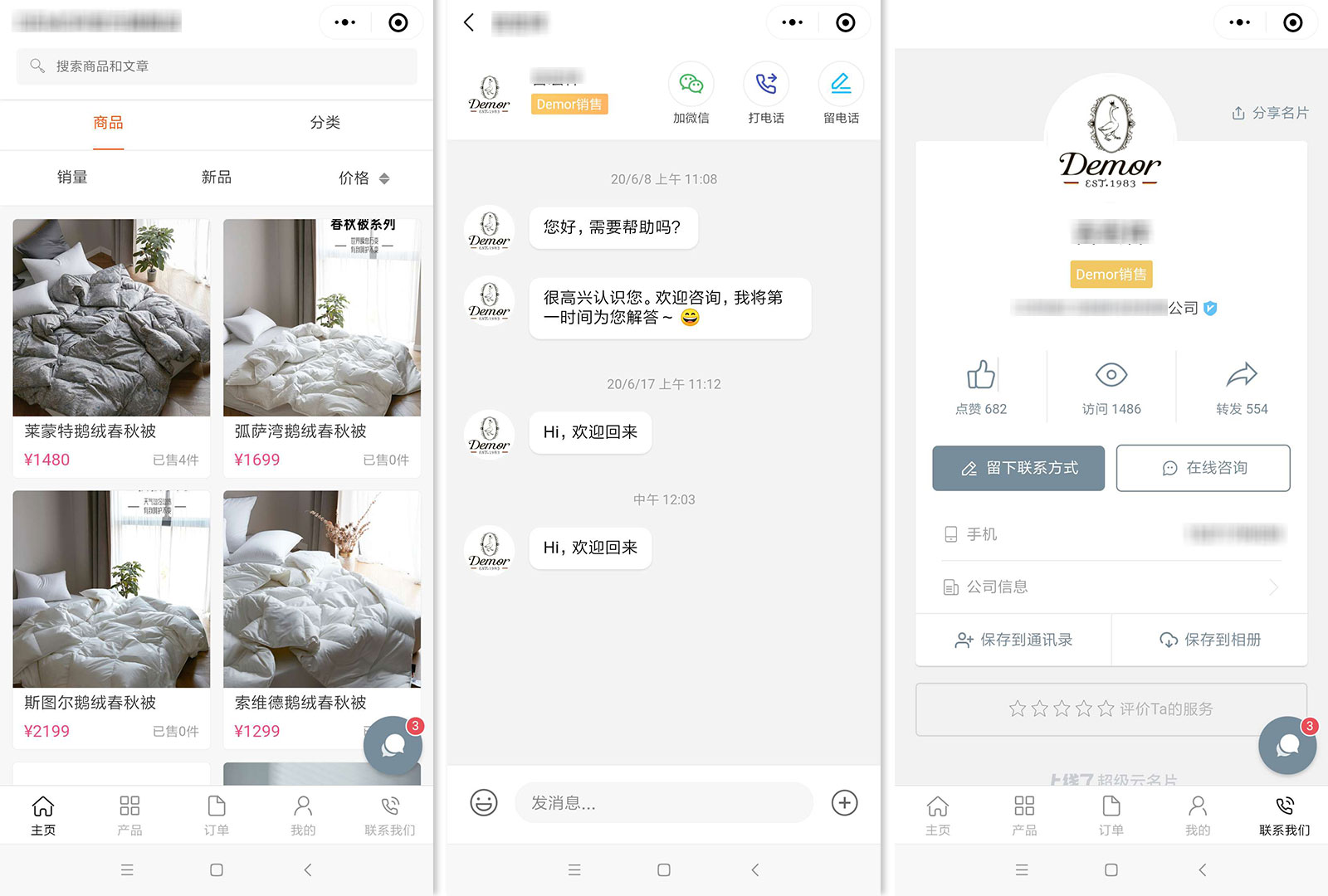The image size is (1328, 896).
Task: Share the business card via 分享名片
Action: 1269,113
